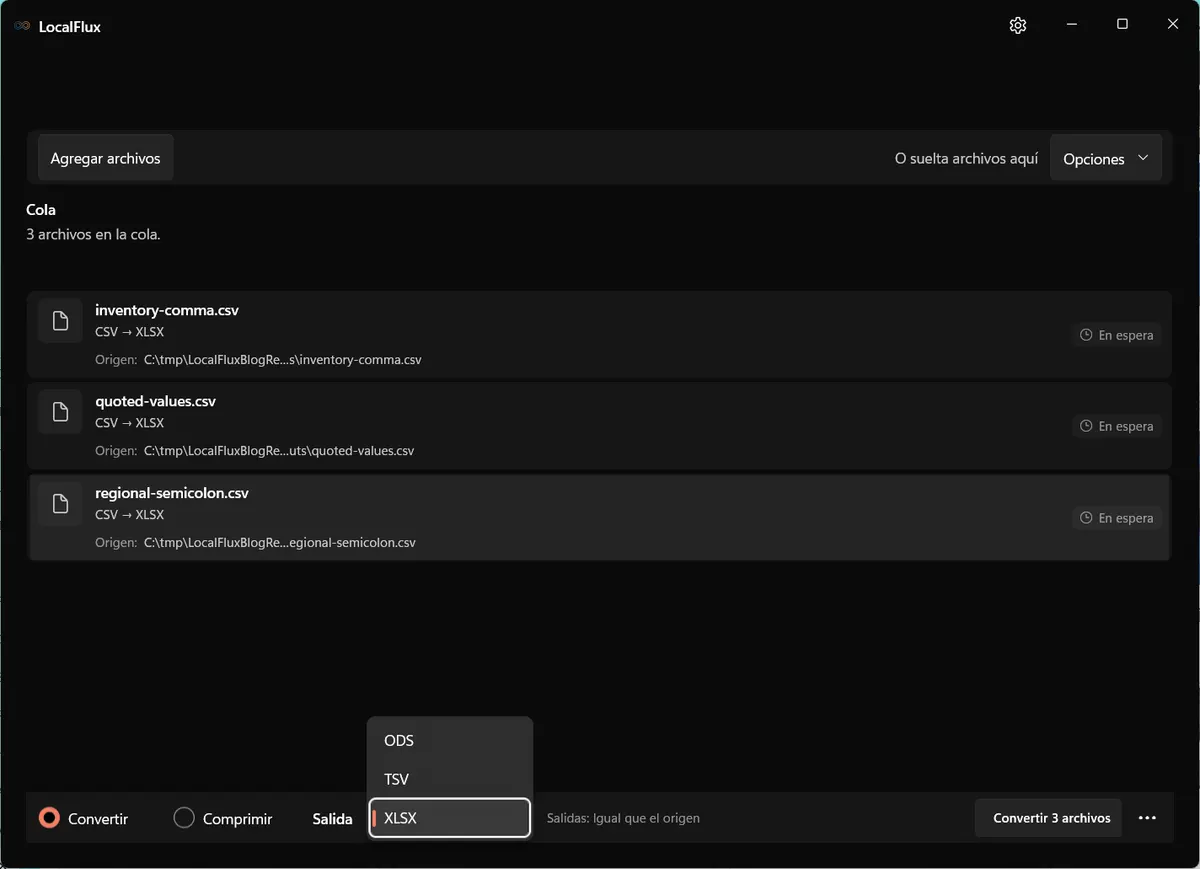Click the clock icon on regional-semicolon.csv status
The height and width of the screenshot is (869, 1200).
[x=1086, y=518]
